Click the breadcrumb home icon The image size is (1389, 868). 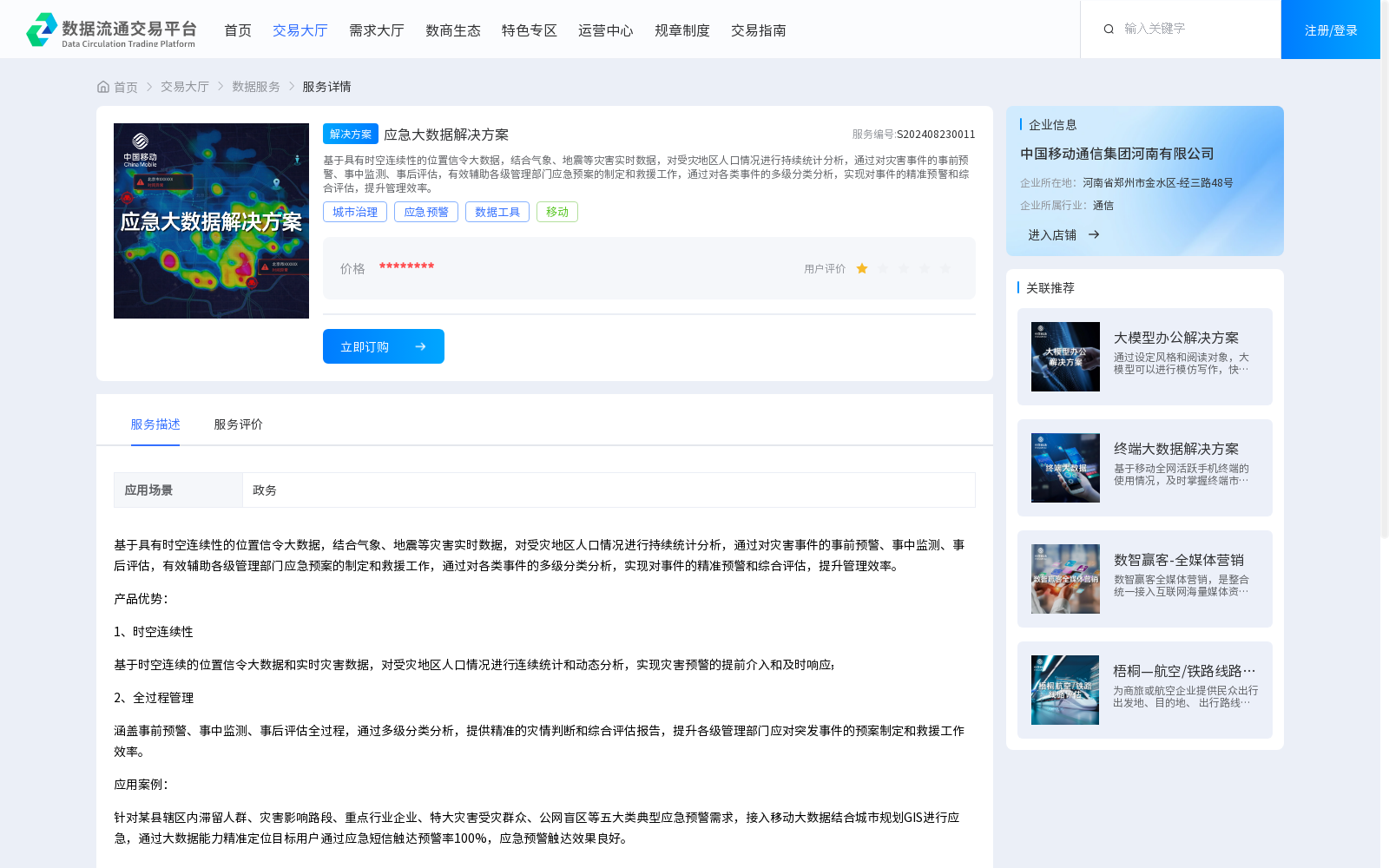103,87
